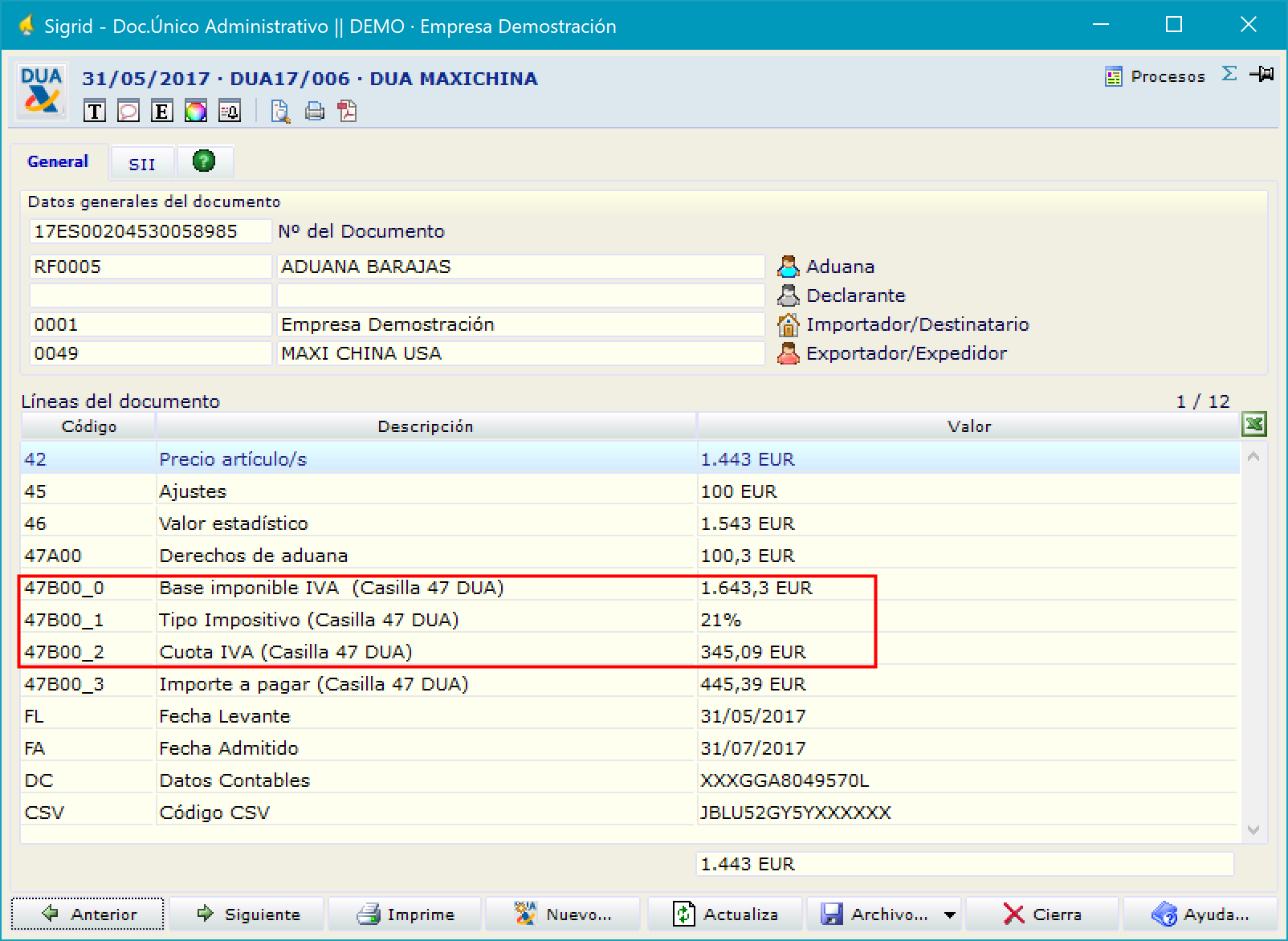Select the Datos Contables row
Viewport: 1288px width, 941px height.
pos(630,780)
